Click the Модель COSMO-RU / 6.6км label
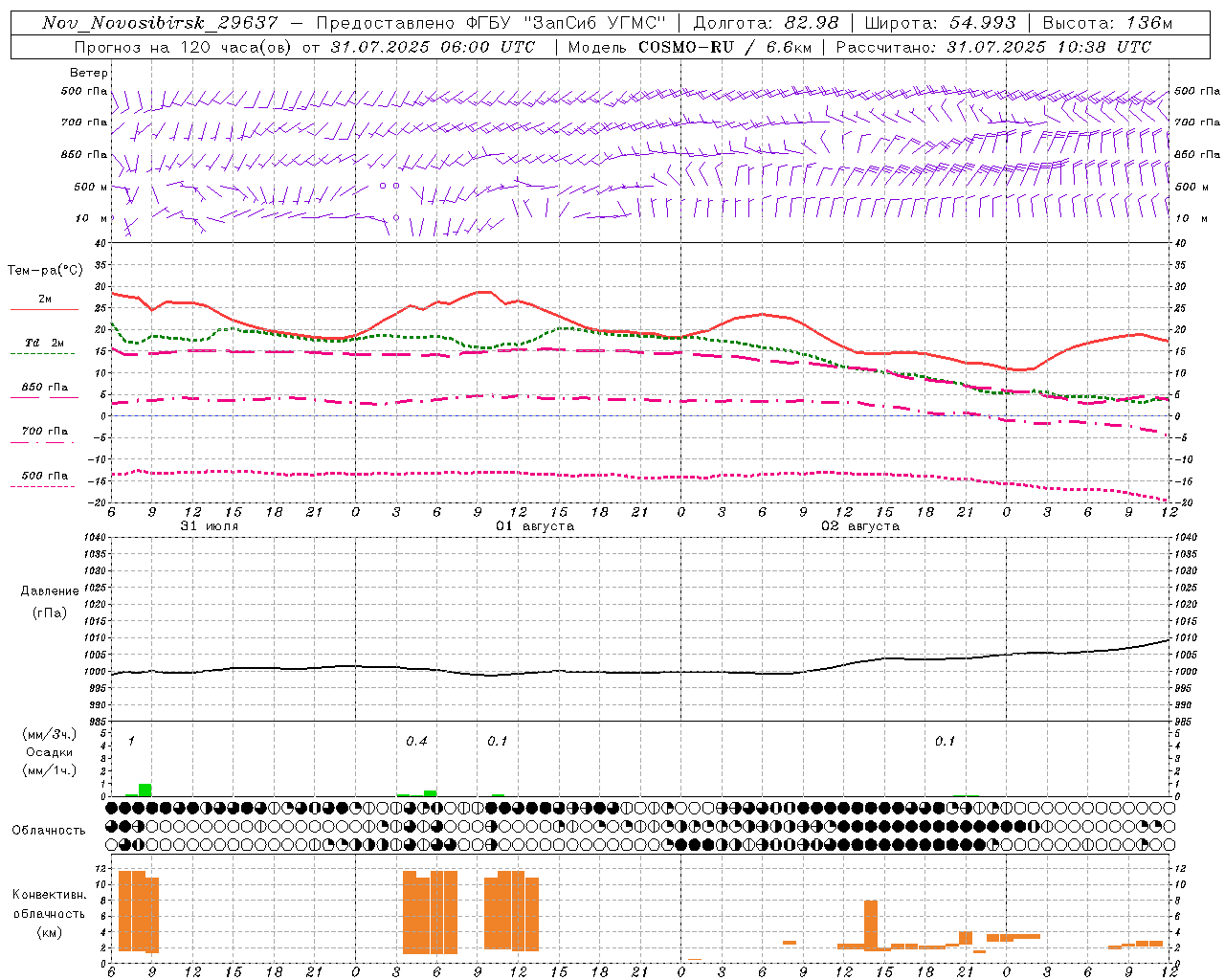This screenshot has height=980, width=1225. 689,47
